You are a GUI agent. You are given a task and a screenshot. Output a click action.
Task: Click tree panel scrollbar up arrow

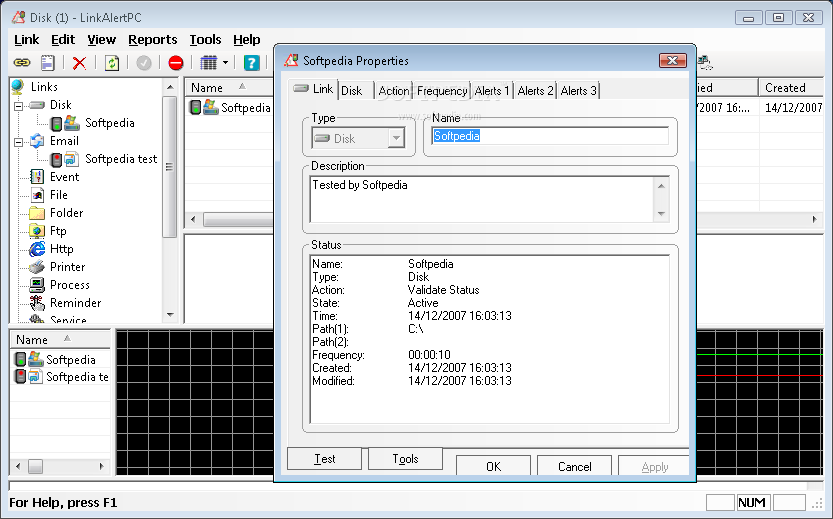[170, 87]
